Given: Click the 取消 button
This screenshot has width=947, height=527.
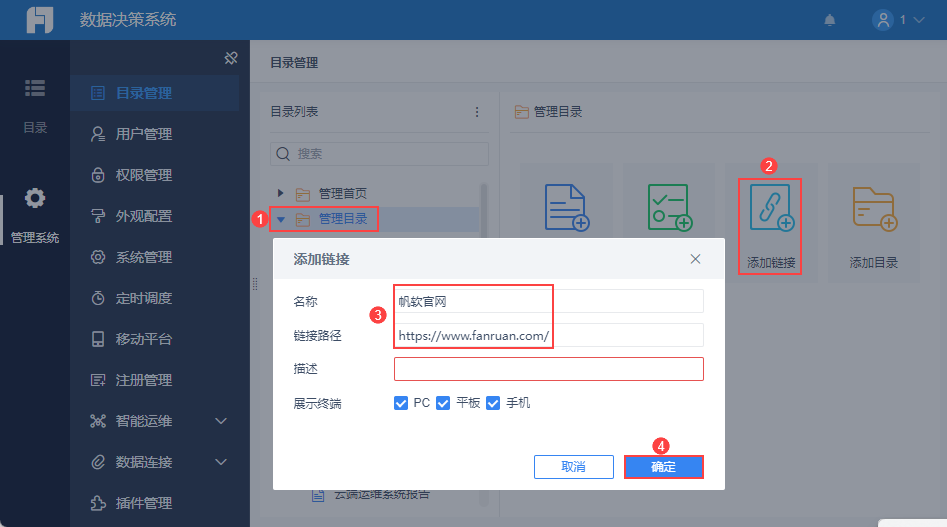Looking at the screenshot, I should point(574,467).
